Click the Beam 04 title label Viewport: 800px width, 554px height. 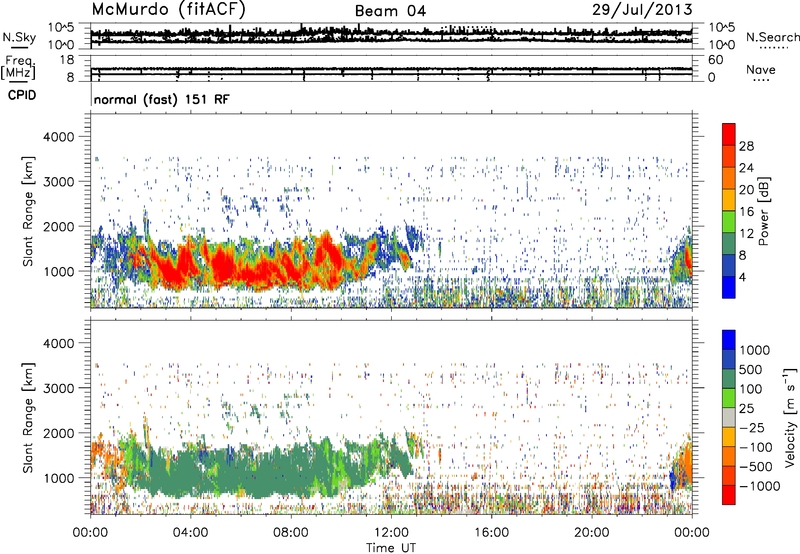point(390,11)
